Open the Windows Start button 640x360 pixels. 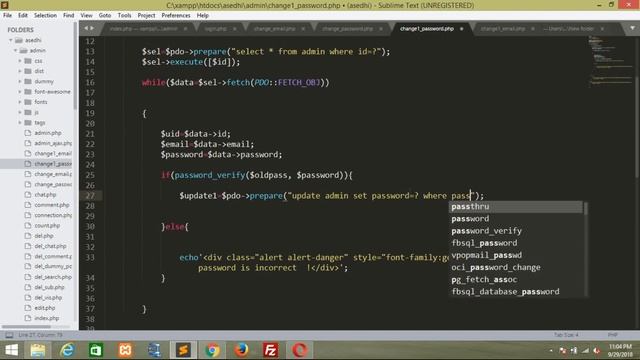point(11,350)
